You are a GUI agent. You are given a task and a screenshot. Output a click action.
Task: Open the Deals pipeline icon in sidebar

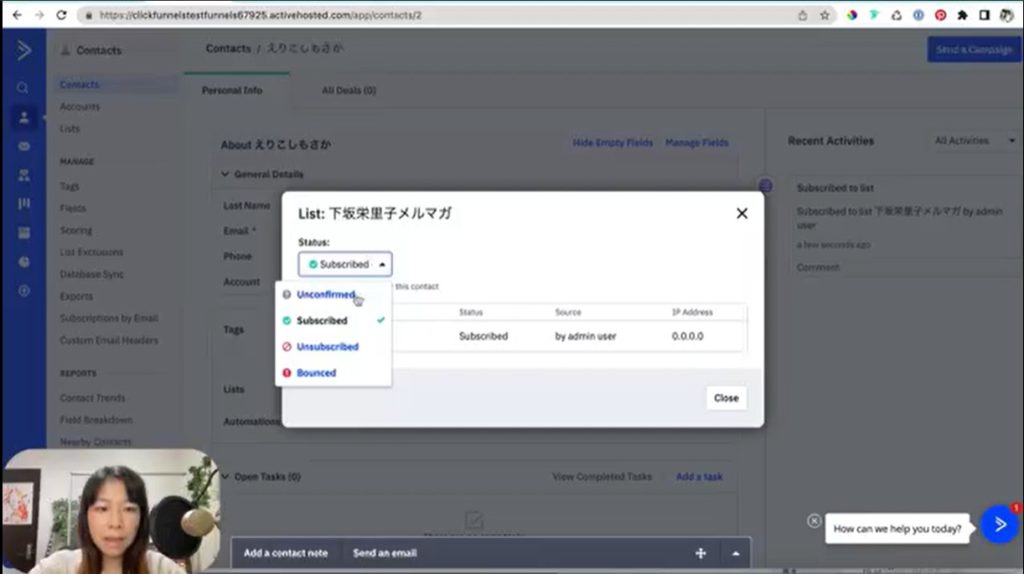(23, 204)
